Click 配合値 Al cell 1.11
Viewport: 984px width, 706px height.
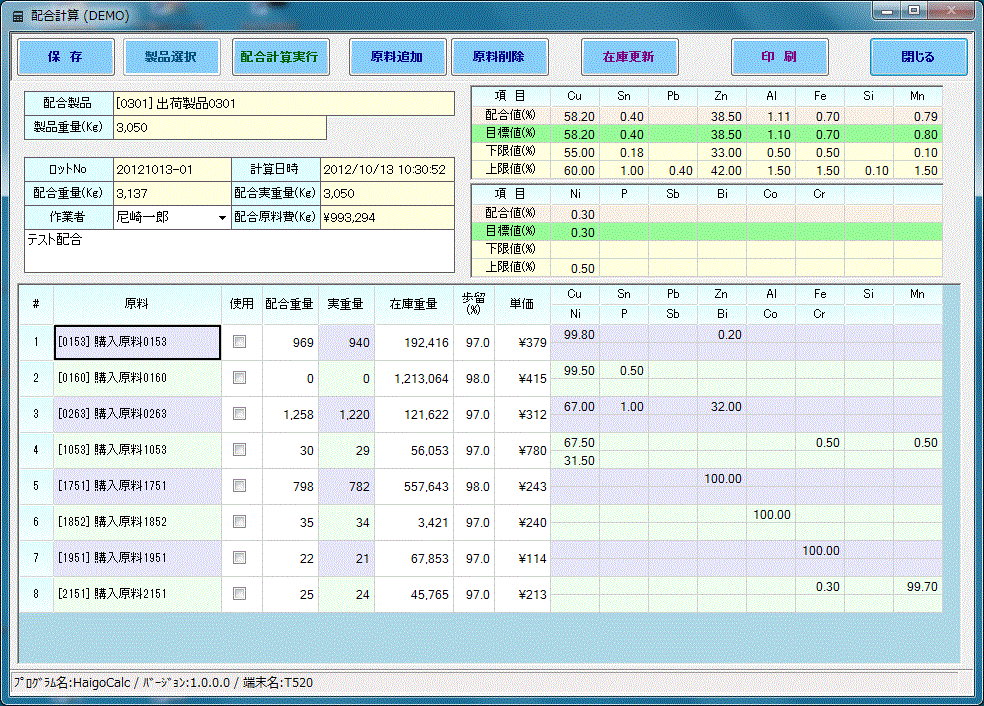[x=771, y=116]
